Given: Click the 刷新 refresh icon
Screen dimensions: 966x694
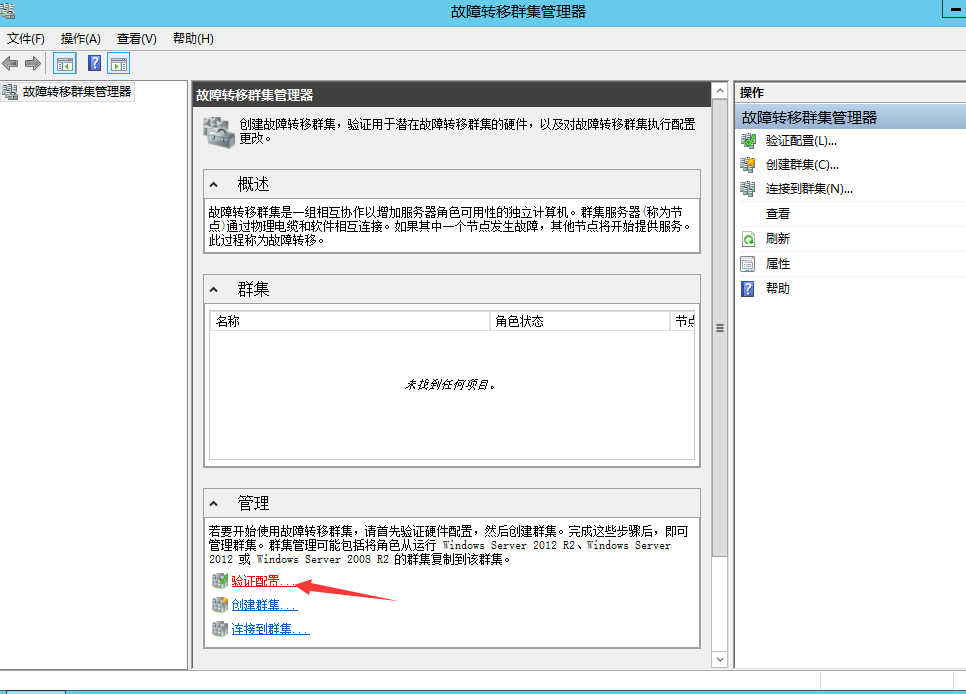Looking at the screenshot, I should pos(748,238).
